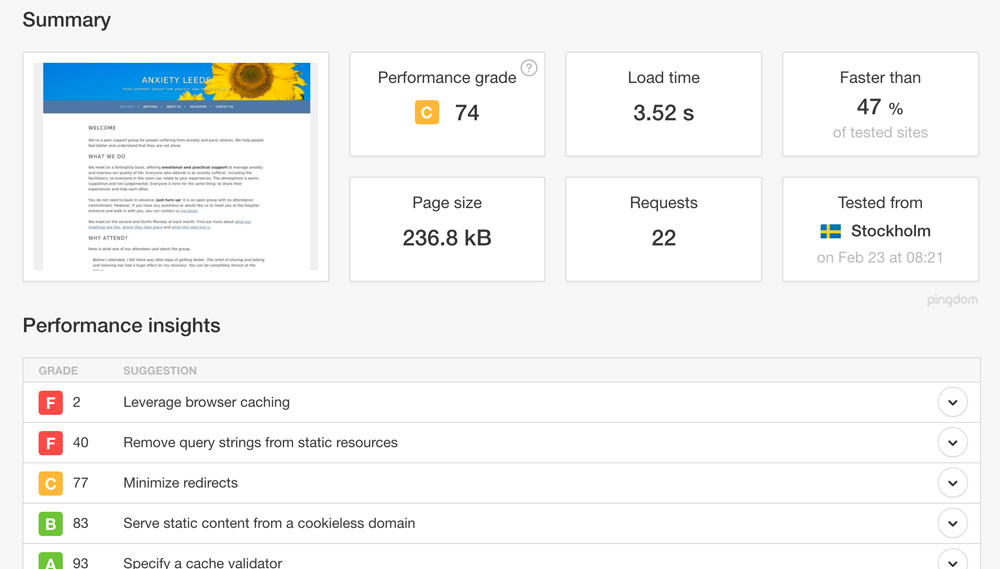Click the red F badge scored 40
The image size is (1000, 569).
[51, 442]
